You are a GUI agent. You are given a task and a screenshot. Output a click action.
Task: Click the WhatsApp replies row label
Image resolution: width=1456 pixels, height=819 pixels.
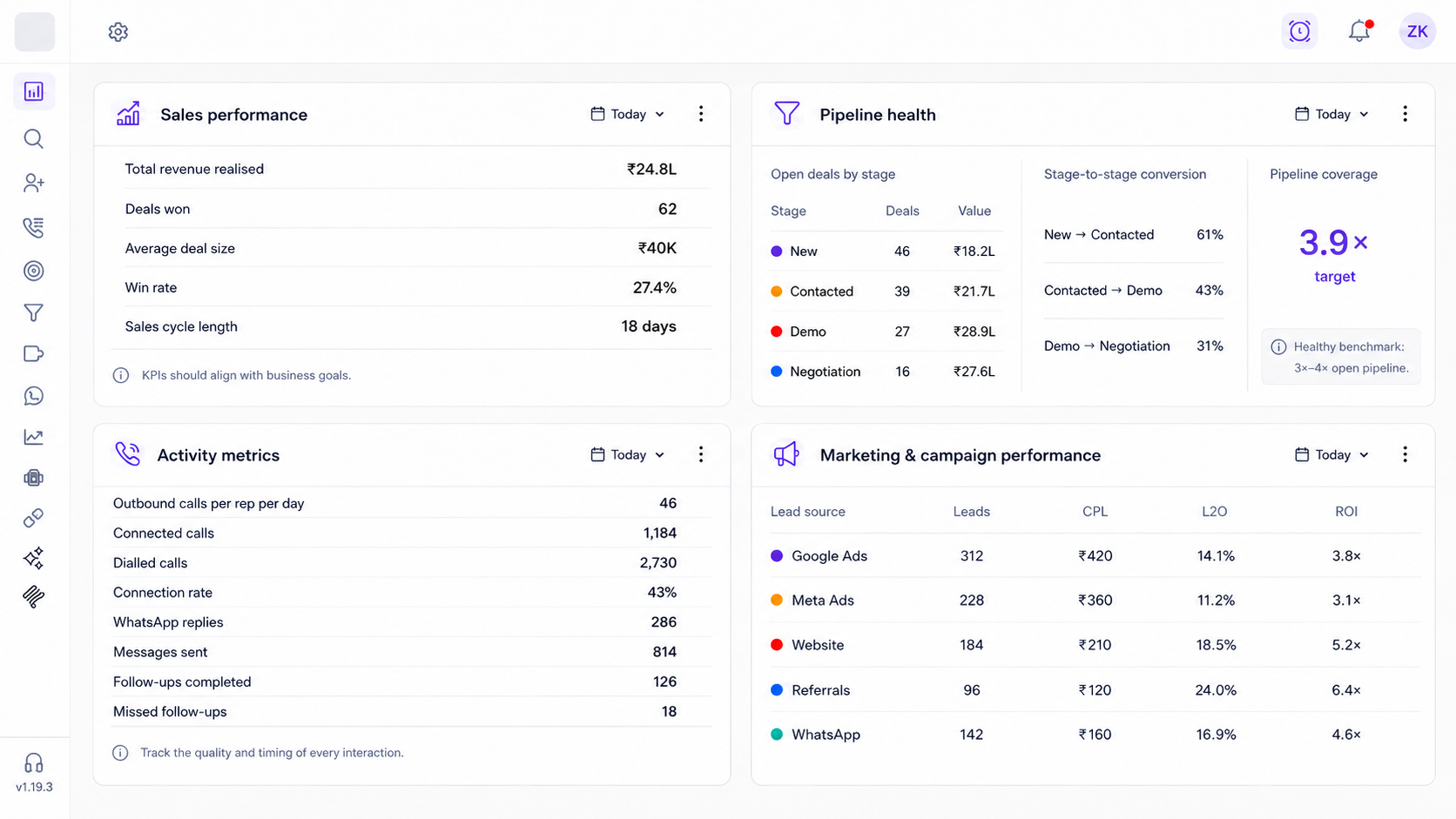(x=168, y=622)
